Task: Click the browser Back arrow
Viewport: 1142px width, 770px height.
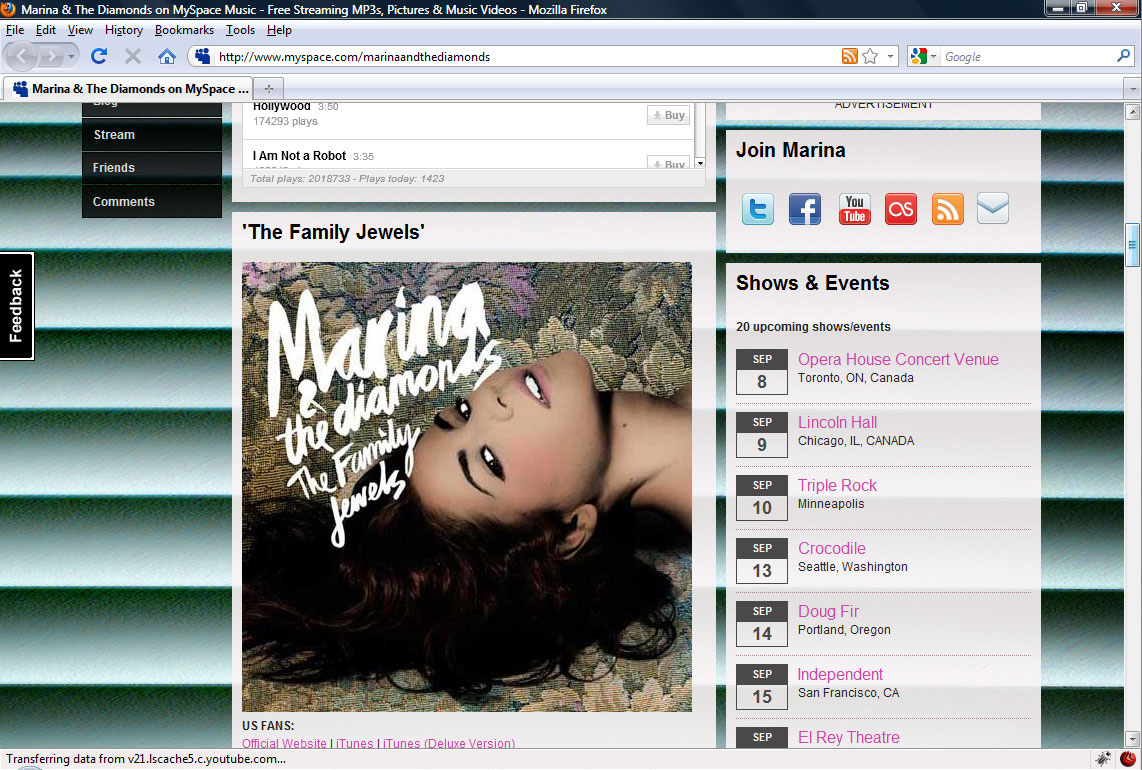Action: point(21,56)
